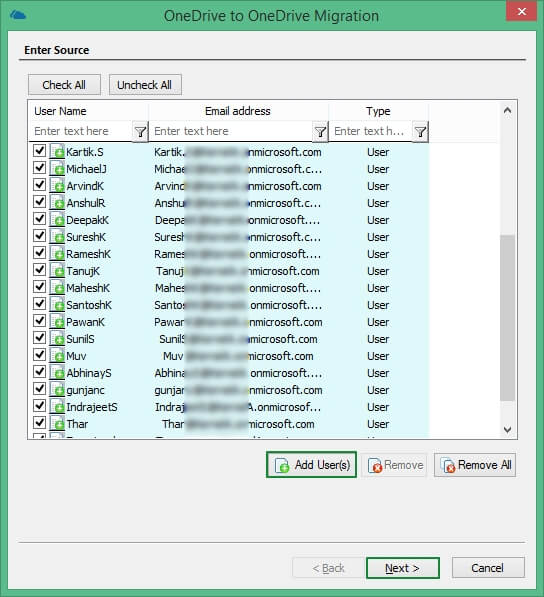Open the Type column filter funnel
The image size is (544, 597).
pos(420,132)
